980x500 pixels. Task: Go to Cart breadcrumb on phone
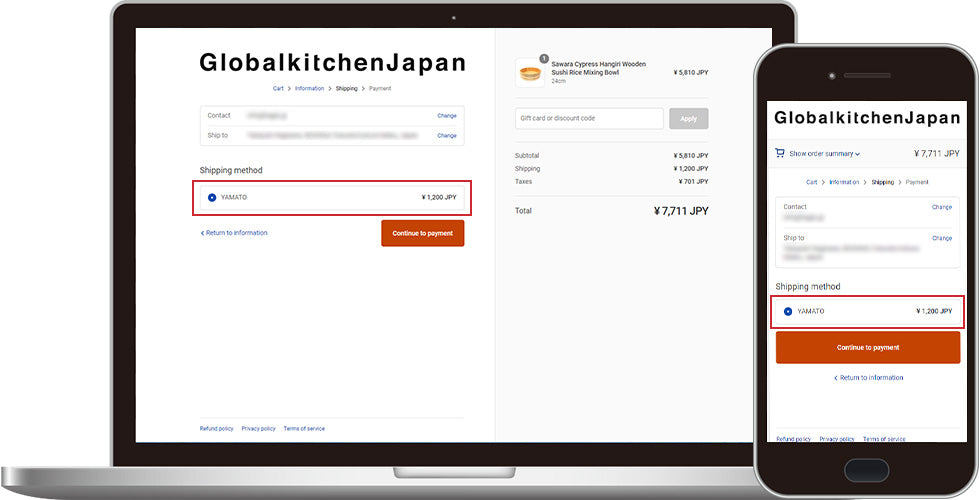811,182
